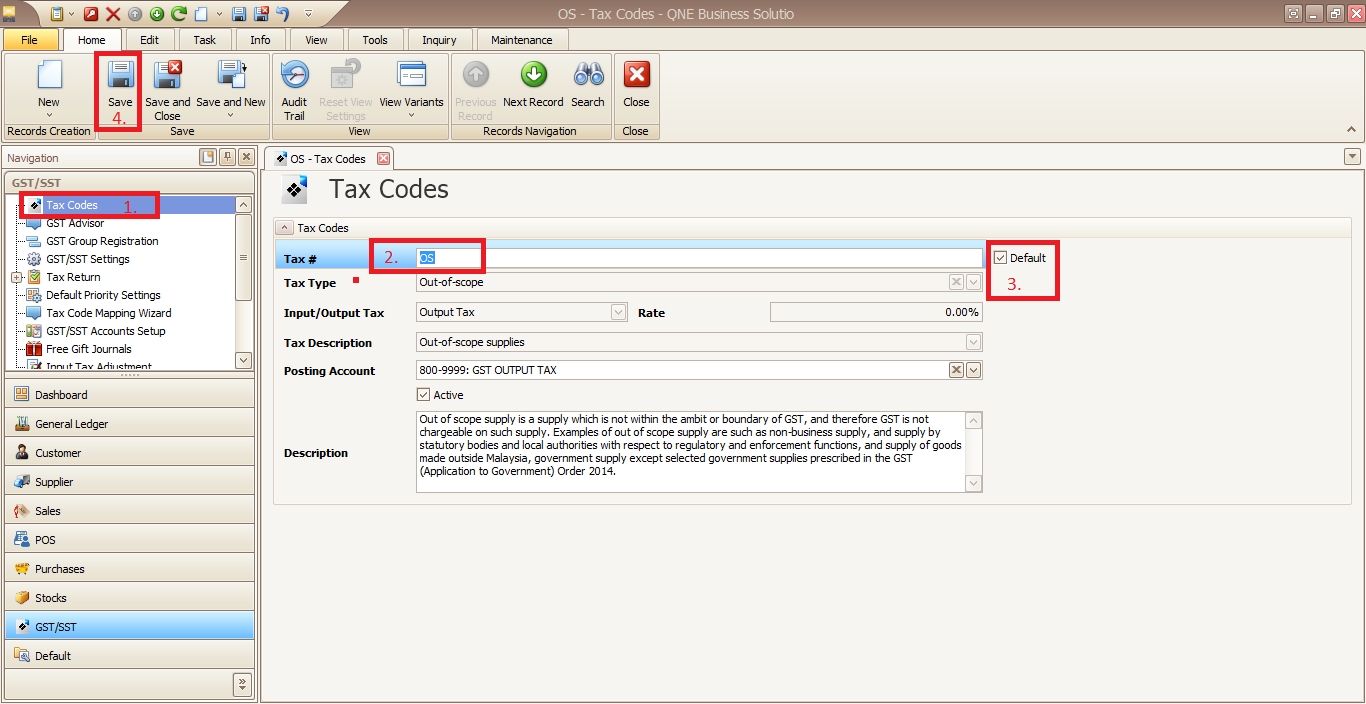Open the Input/Output Tax dropdown
This screenshot has width=1366, height=704.
[618, 313]
